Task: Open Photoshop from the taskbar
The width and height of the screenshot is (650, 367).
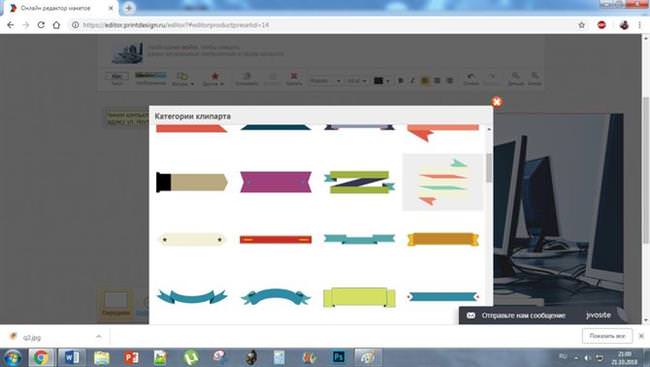Action: coord(339,357)
